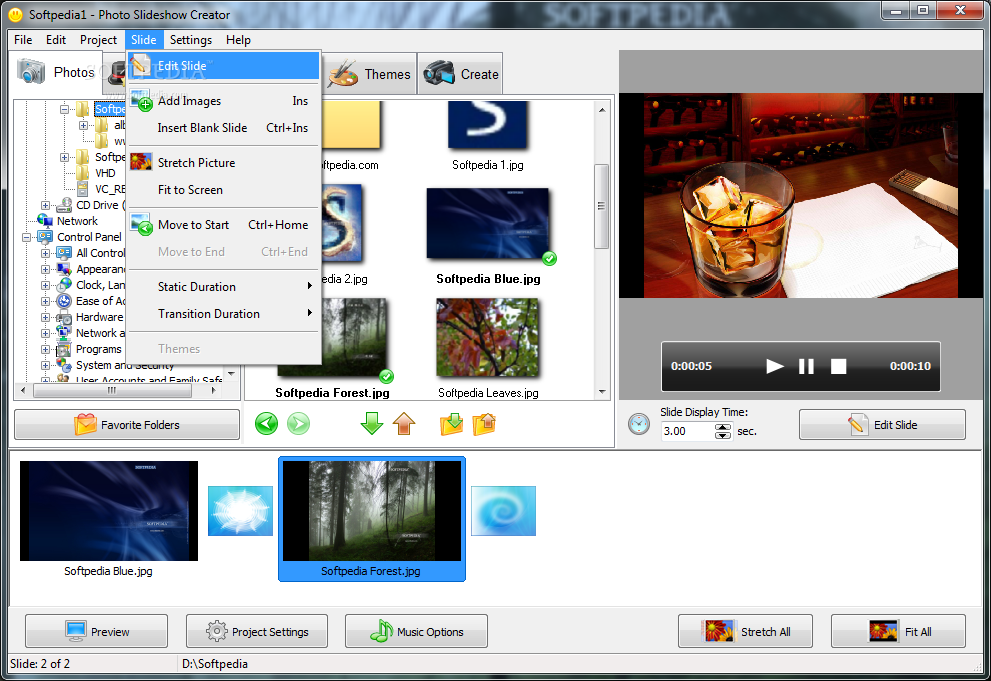Pause the preview playback

click(x=806, y=366)
